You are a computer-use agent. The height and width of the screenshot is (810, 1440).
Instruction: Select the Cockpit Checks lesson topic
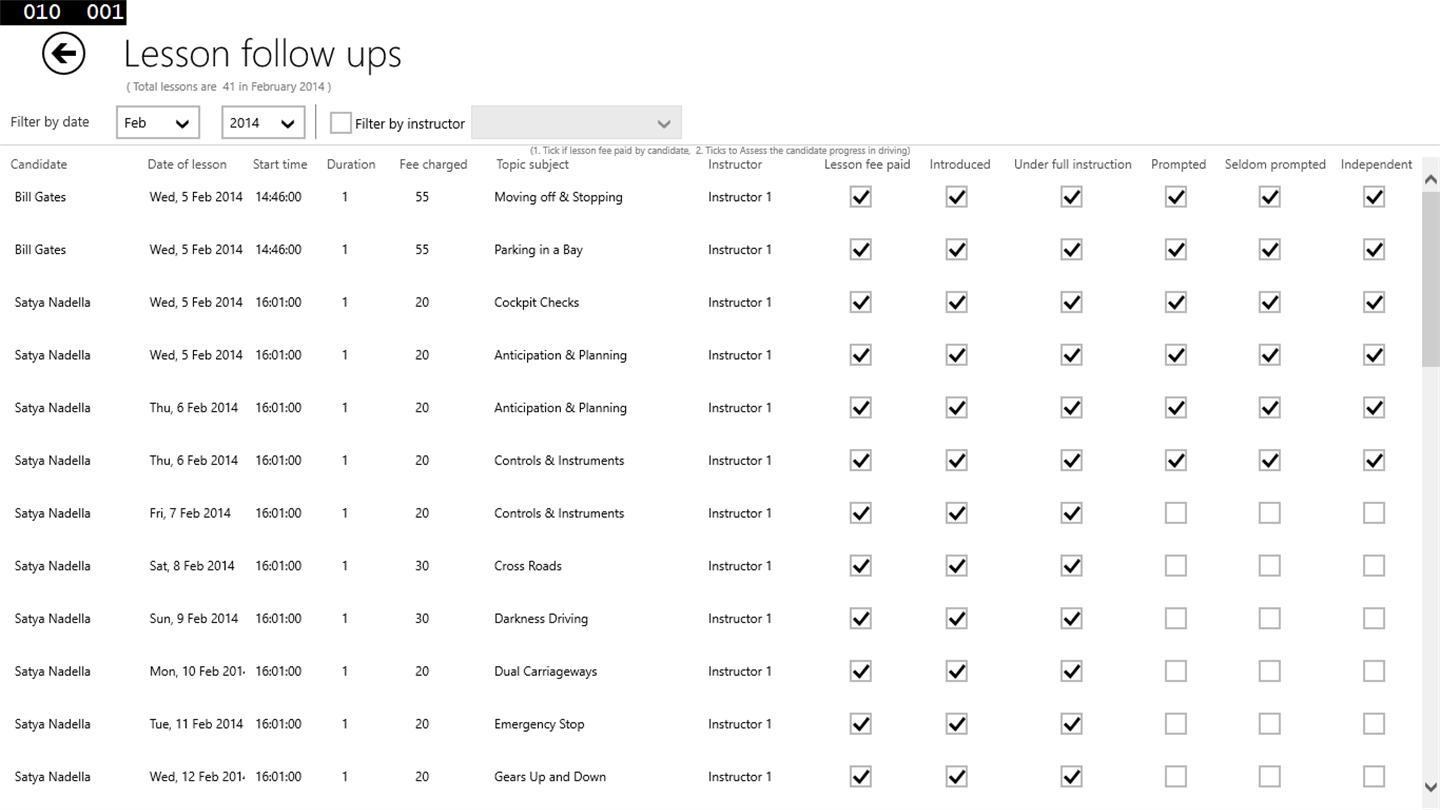(x=536, y=303)
